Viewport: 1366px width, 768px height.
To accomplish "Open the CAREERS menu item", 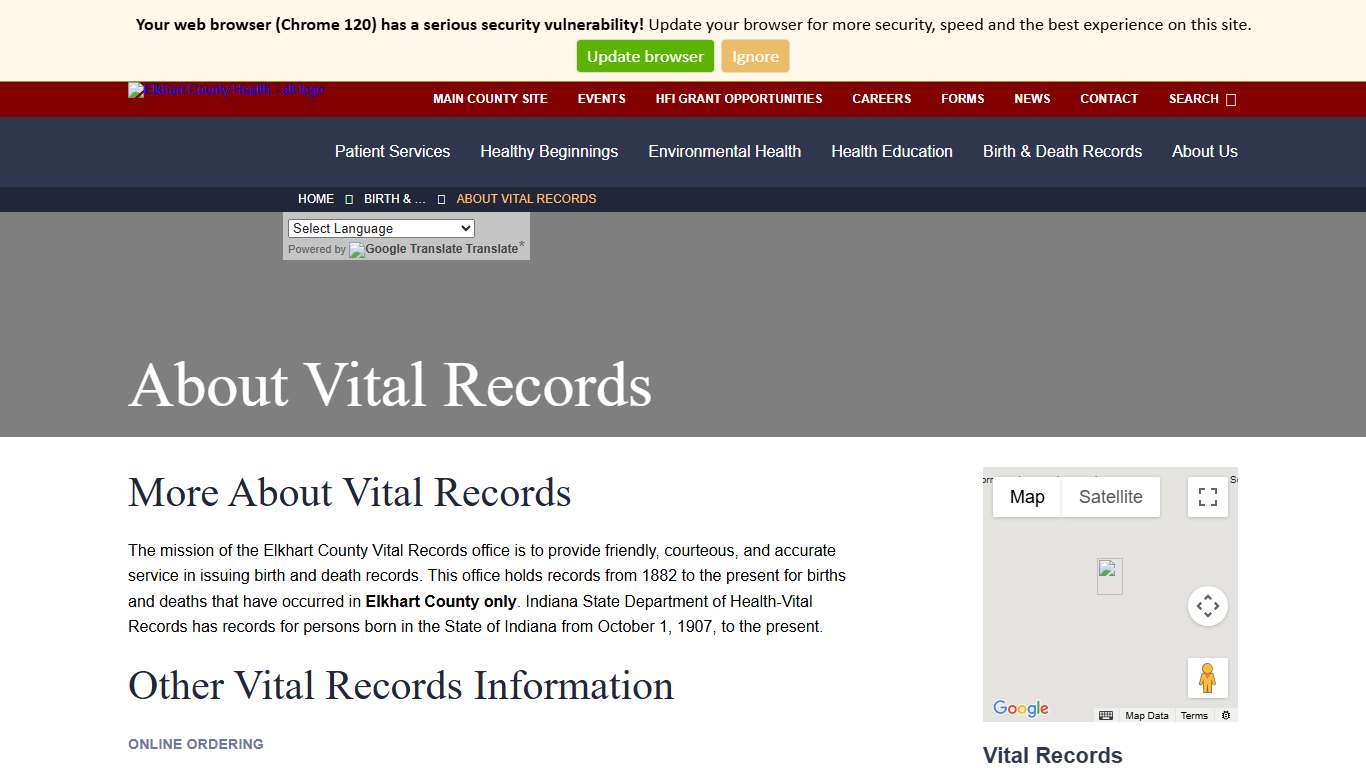I will 881,99.
